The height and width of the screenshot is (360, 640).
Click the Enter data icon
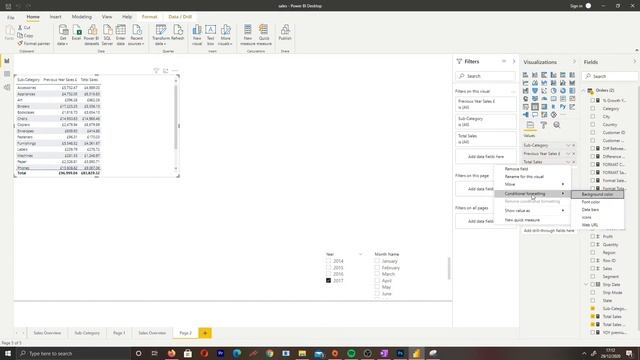pos(120,35)
